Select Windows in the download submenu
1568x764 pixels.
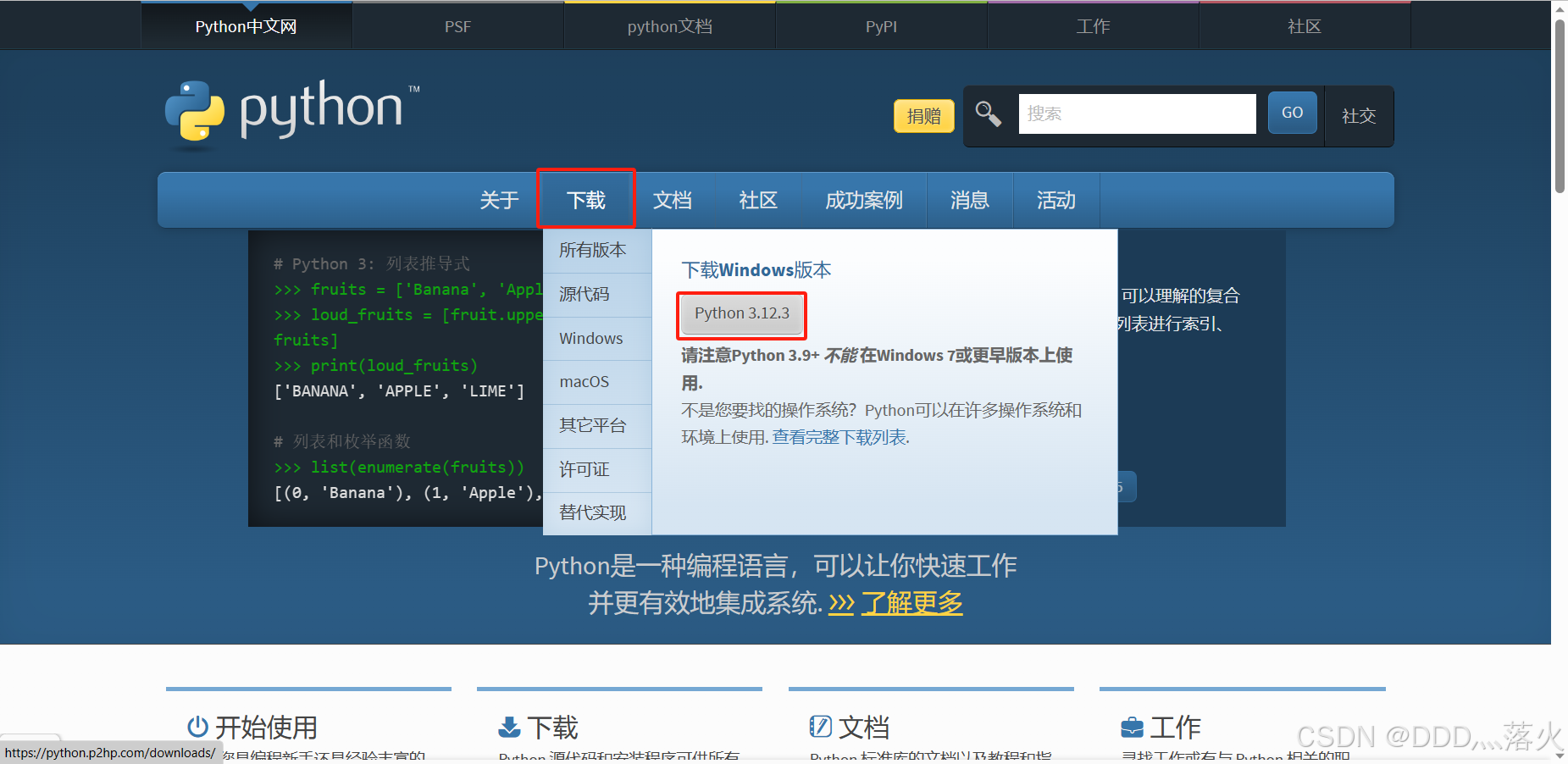pos(597,338)
